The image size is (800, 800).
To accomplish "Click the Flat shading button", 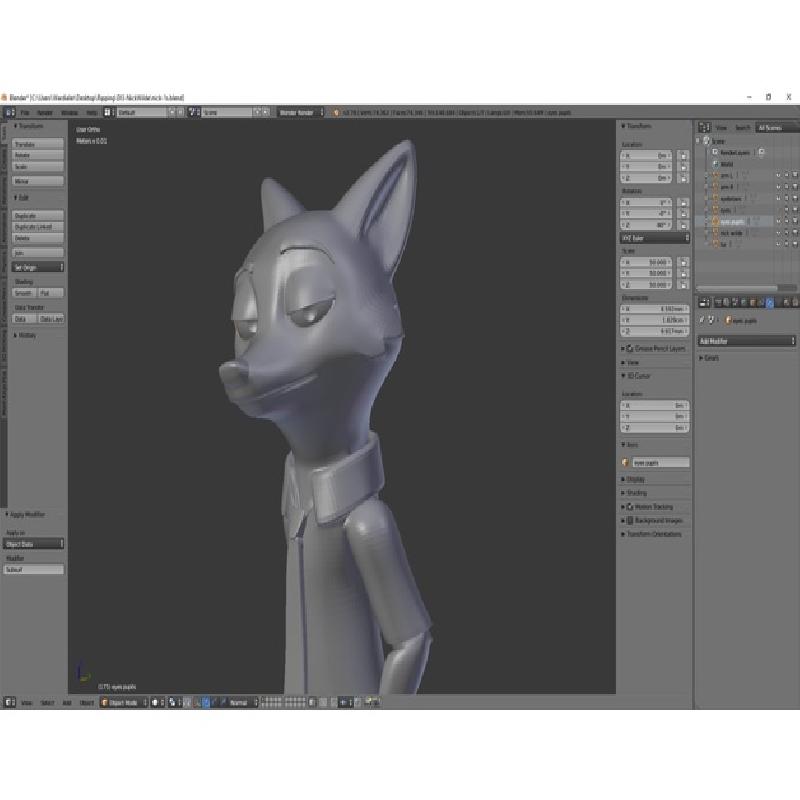I will pyautogui.click(x=51, y=293).
